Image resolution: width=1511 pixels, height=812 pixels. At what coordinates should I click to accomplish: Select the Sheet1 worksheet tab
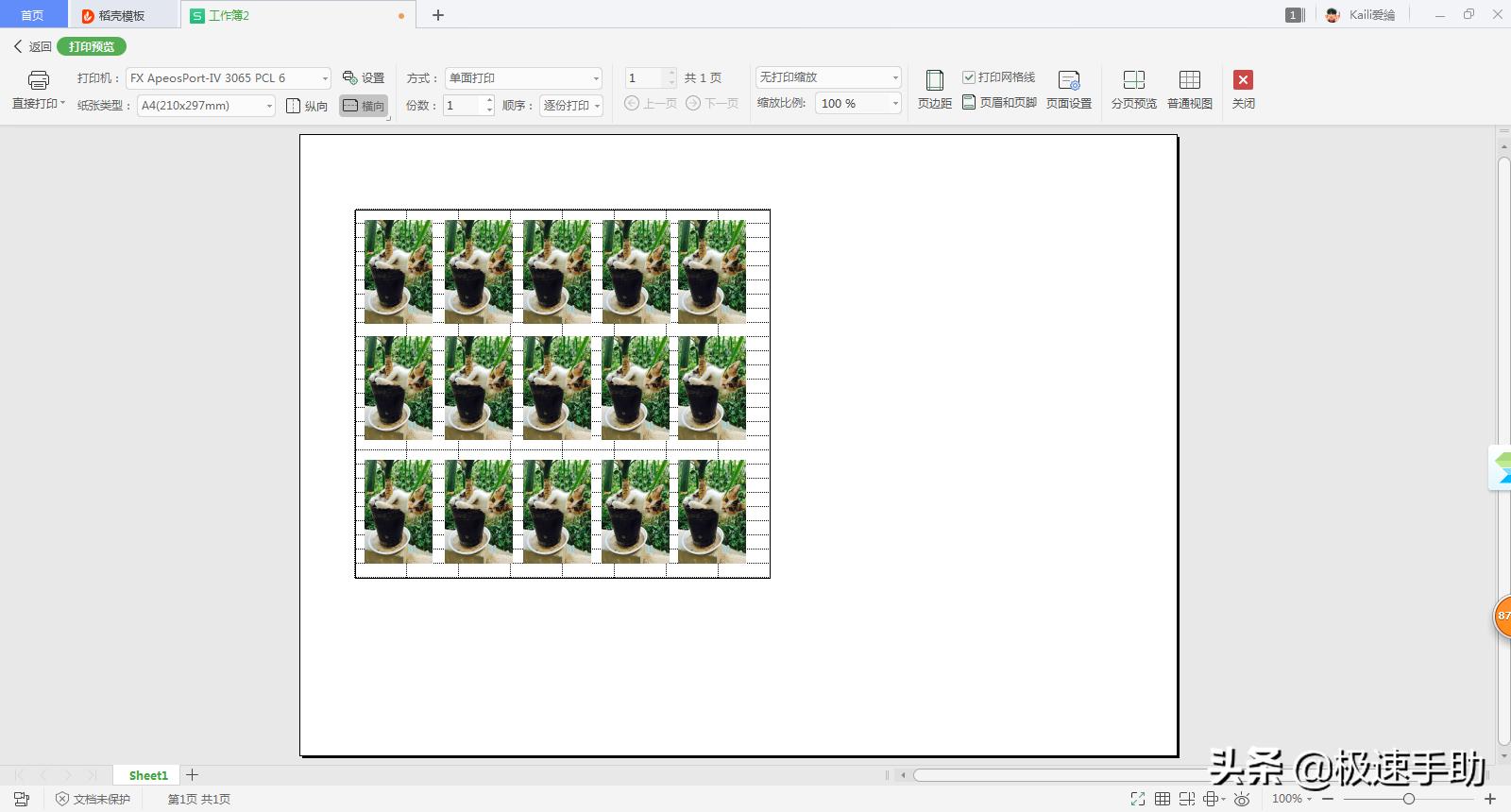click(148, 775)
